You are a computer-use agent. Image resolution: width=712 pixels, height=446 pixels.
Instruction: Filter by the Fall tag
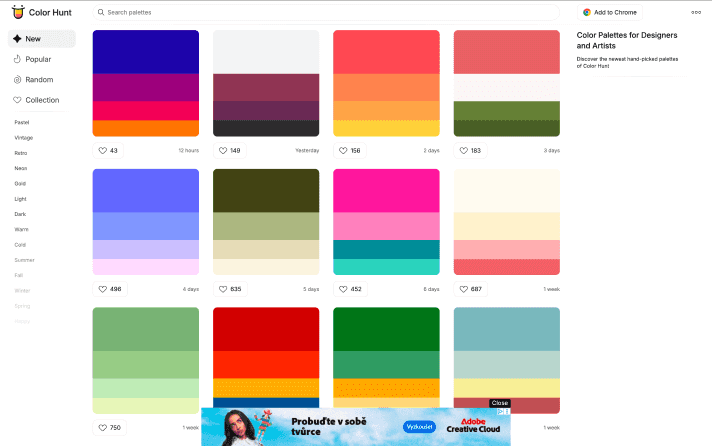19,275
